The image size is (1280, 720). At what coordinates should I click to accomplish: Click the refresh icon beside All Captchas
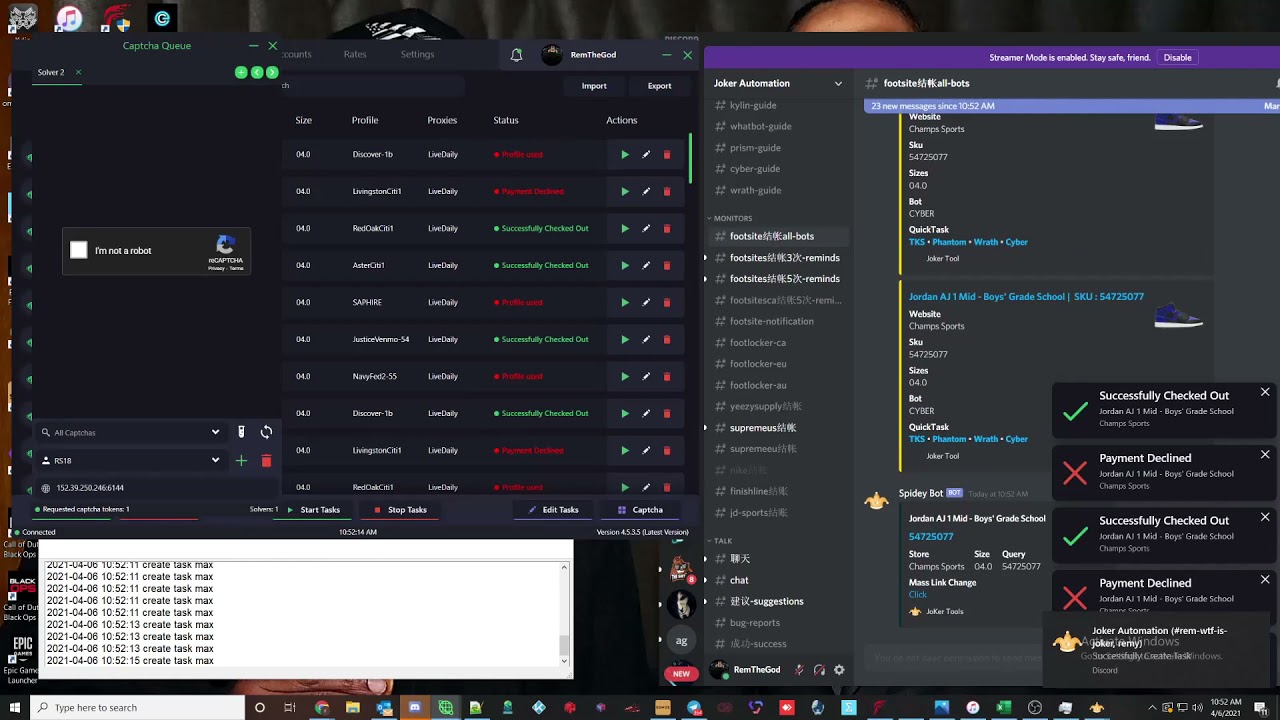pyautogui.click(x=266, y=432)
